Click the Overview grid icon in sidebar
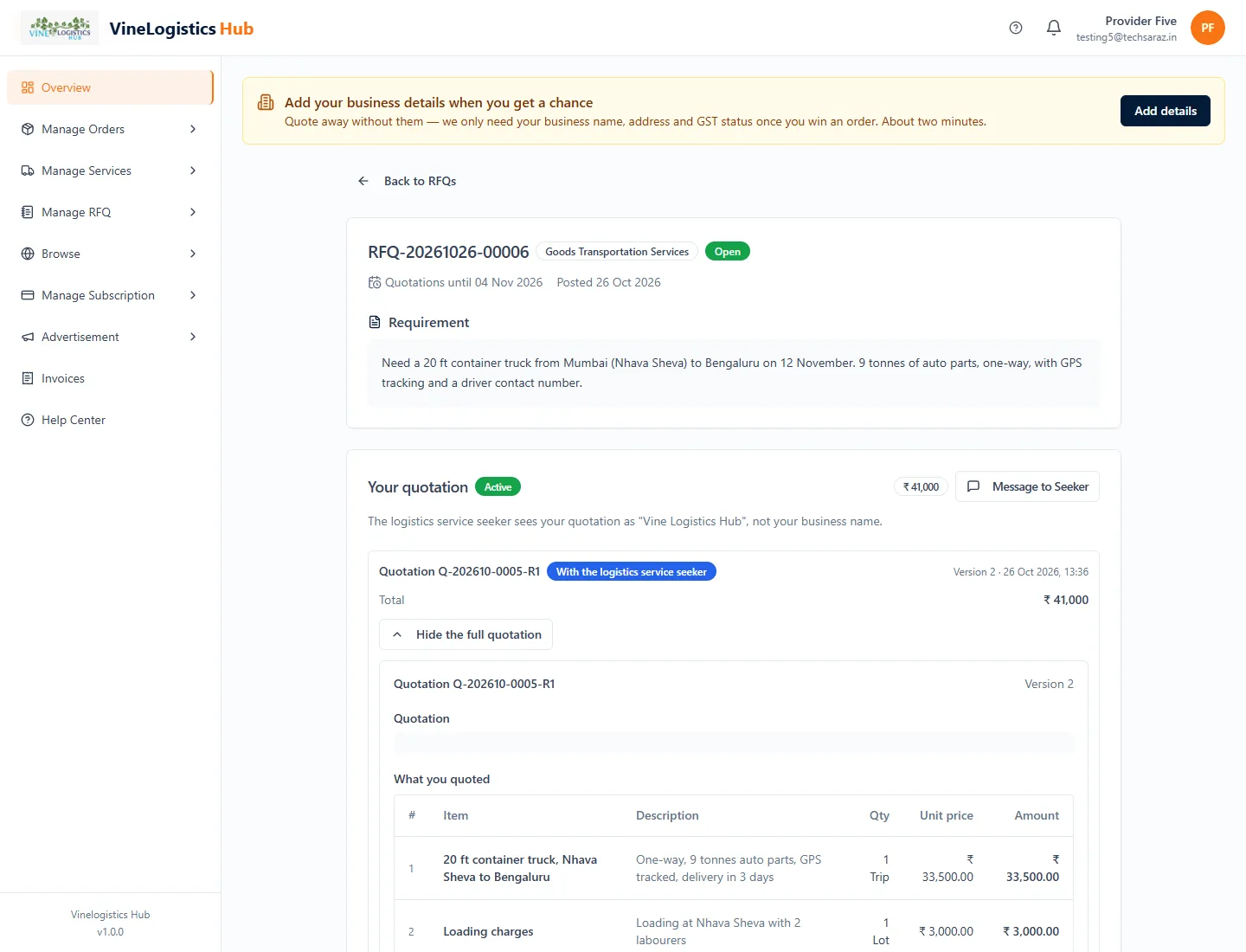This screenshot has height=952, width=1246. pyautogui.click(x=28, y=87)
